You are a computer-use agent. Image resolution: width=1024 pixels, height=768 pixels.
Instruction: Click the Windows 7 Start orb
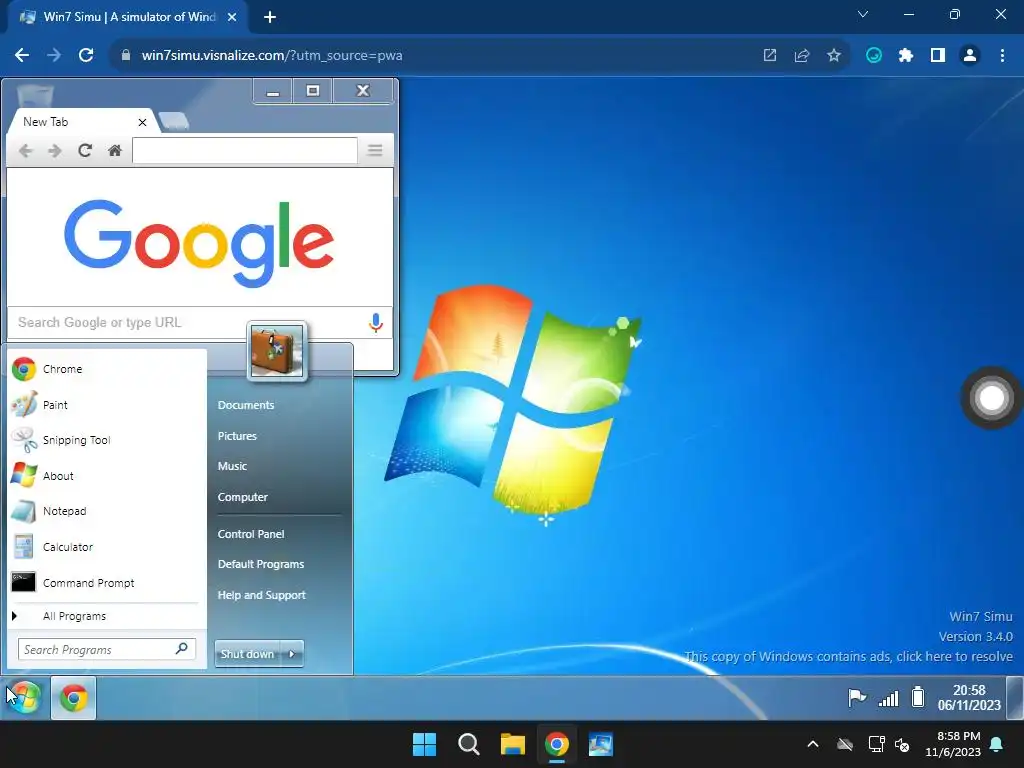[24, 697]
